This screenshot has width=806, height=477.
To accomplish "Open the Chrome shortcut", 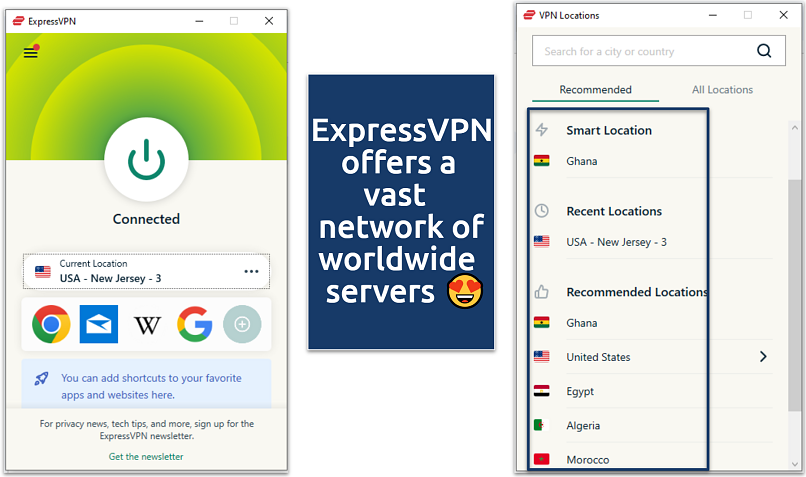I will pos(51,324).
